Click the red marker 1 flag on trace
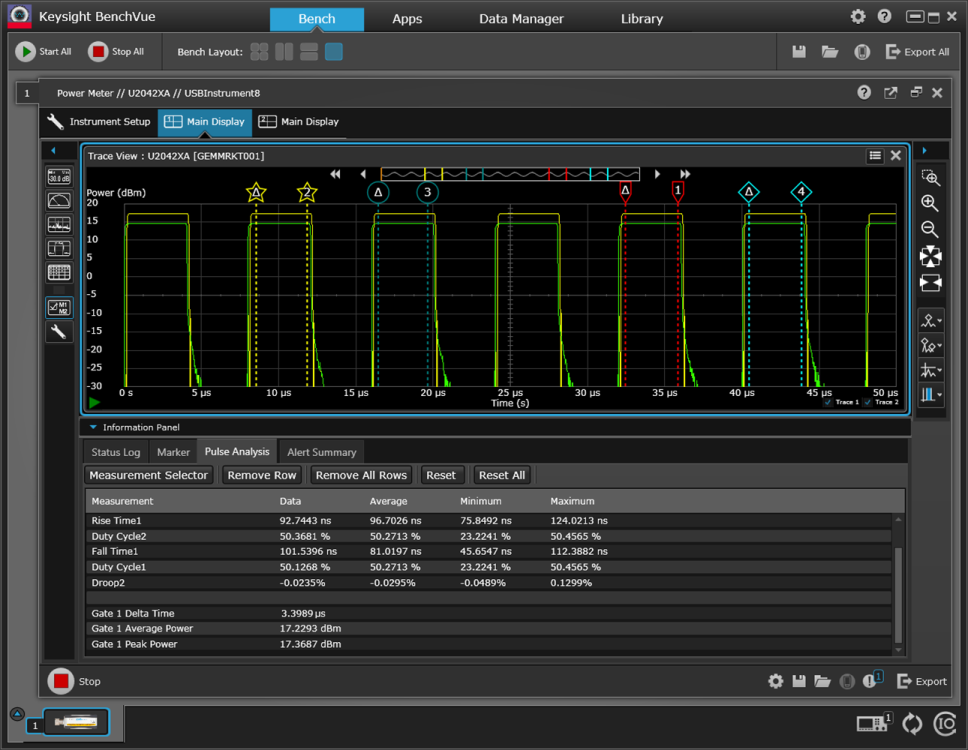The height and width of the screenshot is (750, 968). [677, 190]
